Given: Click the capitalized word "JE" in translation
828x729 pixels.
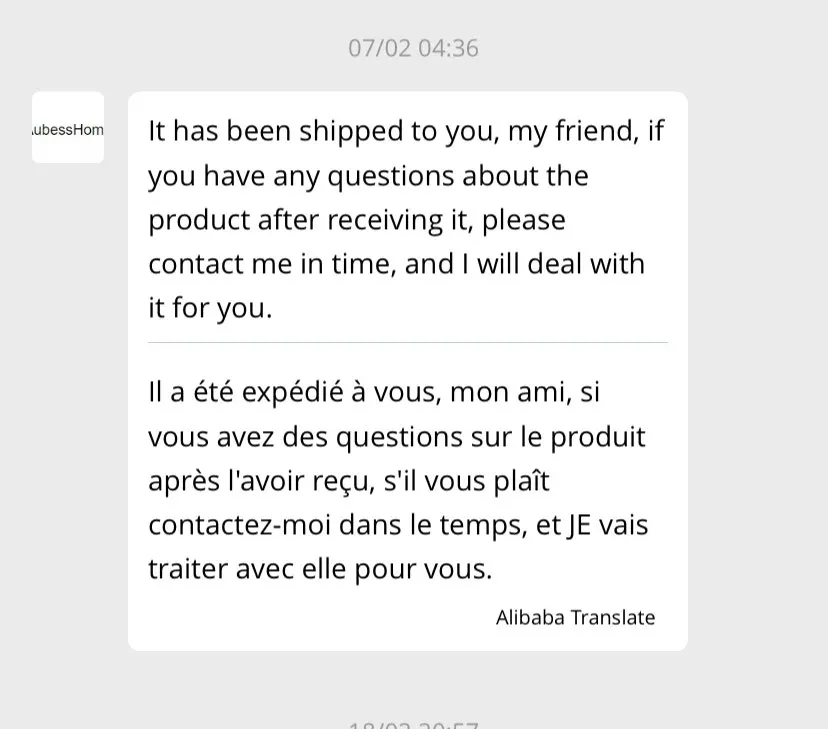Looking at the screenshot, I should [578, 525].
